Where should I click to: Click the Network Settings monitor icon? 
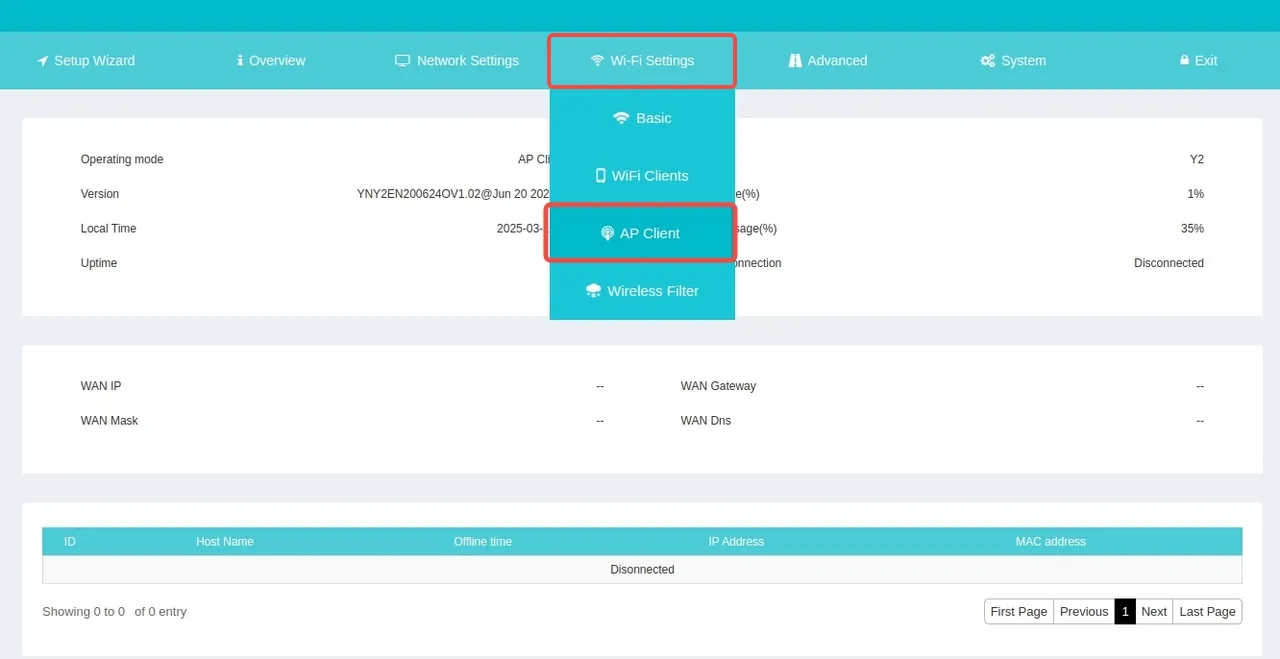pyautogui.click(x=403, y=61)
